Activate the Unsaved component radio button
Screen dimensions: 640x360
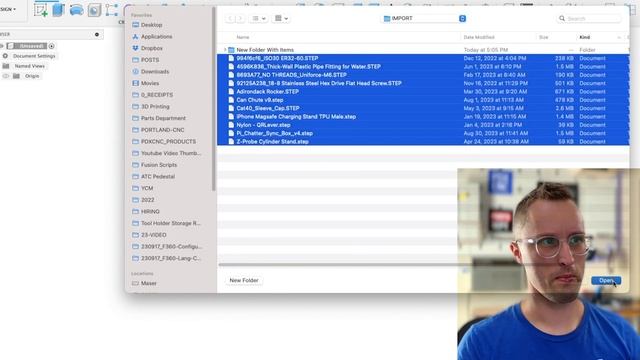[x=51, y=46]
